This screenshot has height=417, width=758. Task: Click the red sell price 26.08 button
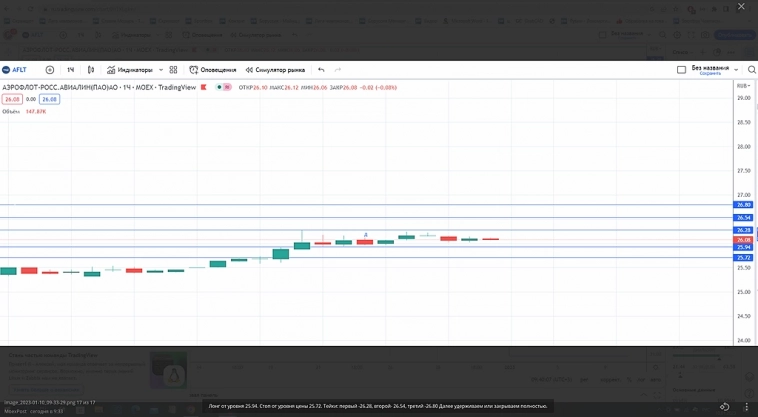12,99
